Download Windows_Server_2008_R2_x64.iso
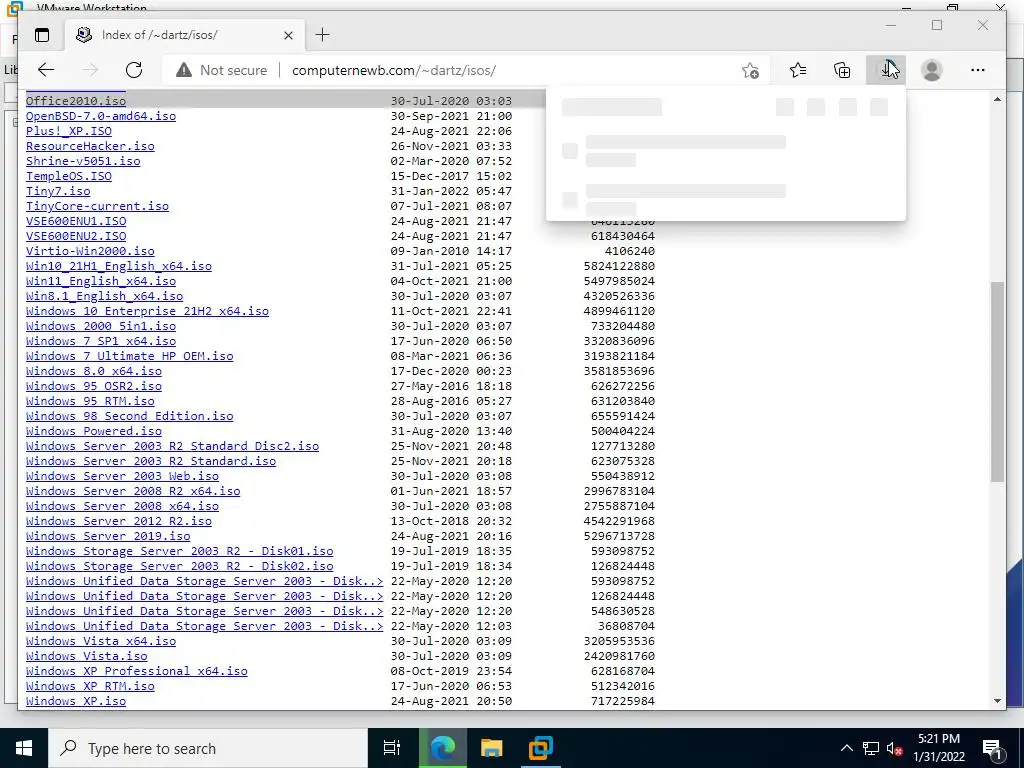Viewport: 1024px width, 768px height. coord(133,491)
